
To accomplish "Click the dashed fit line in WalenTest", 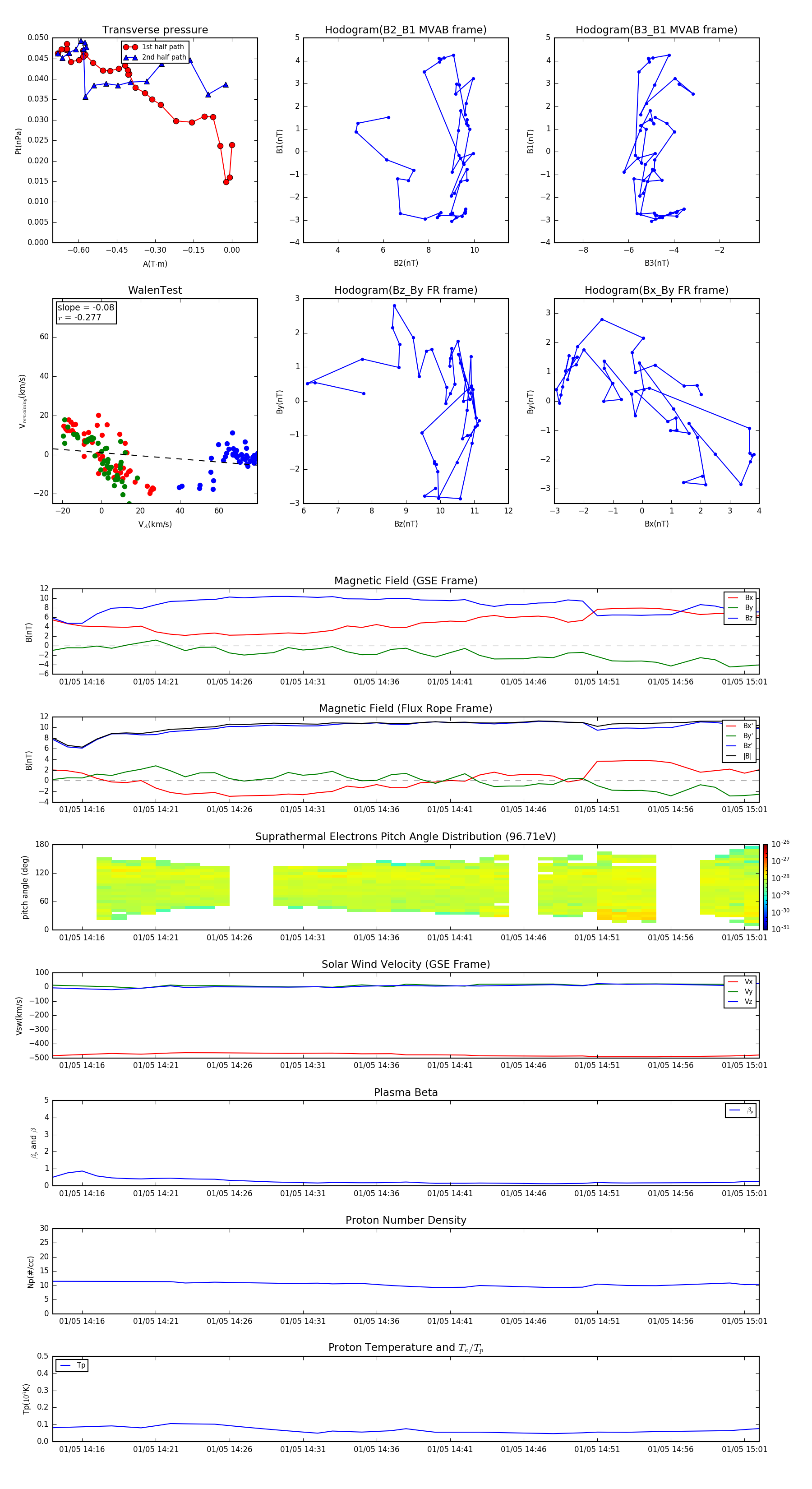I will (155, 457).
